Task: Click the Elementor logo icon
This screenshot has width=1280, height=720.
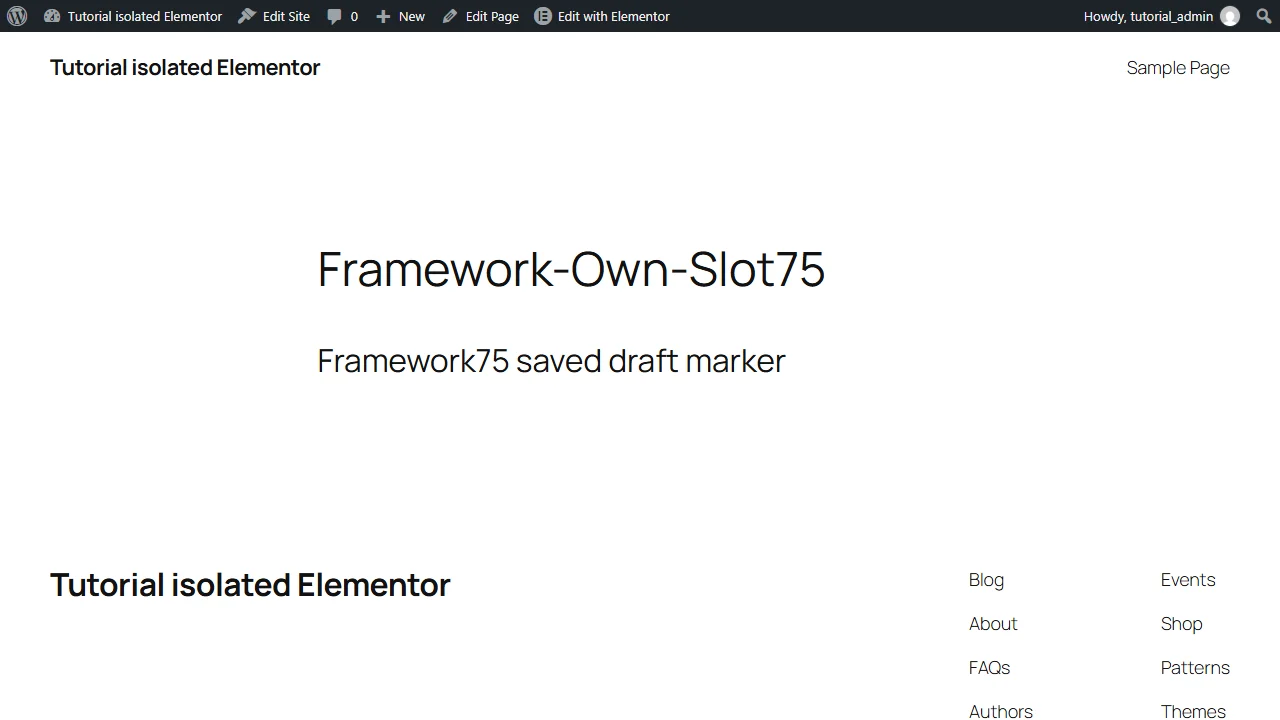Action: click(543, 16)
